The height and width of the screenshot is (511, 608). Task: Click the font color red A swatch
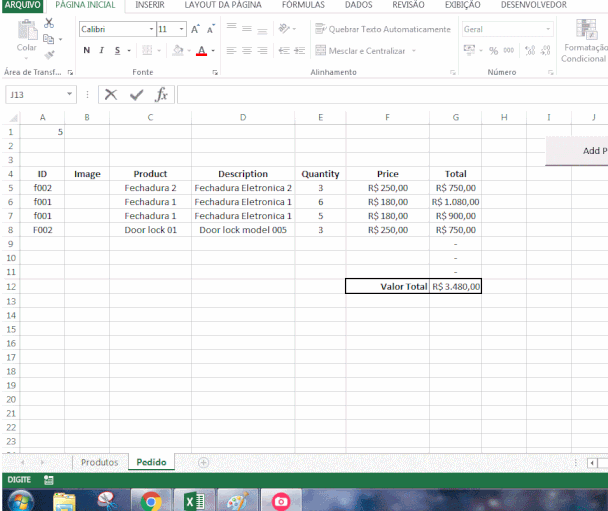point(200,50)
